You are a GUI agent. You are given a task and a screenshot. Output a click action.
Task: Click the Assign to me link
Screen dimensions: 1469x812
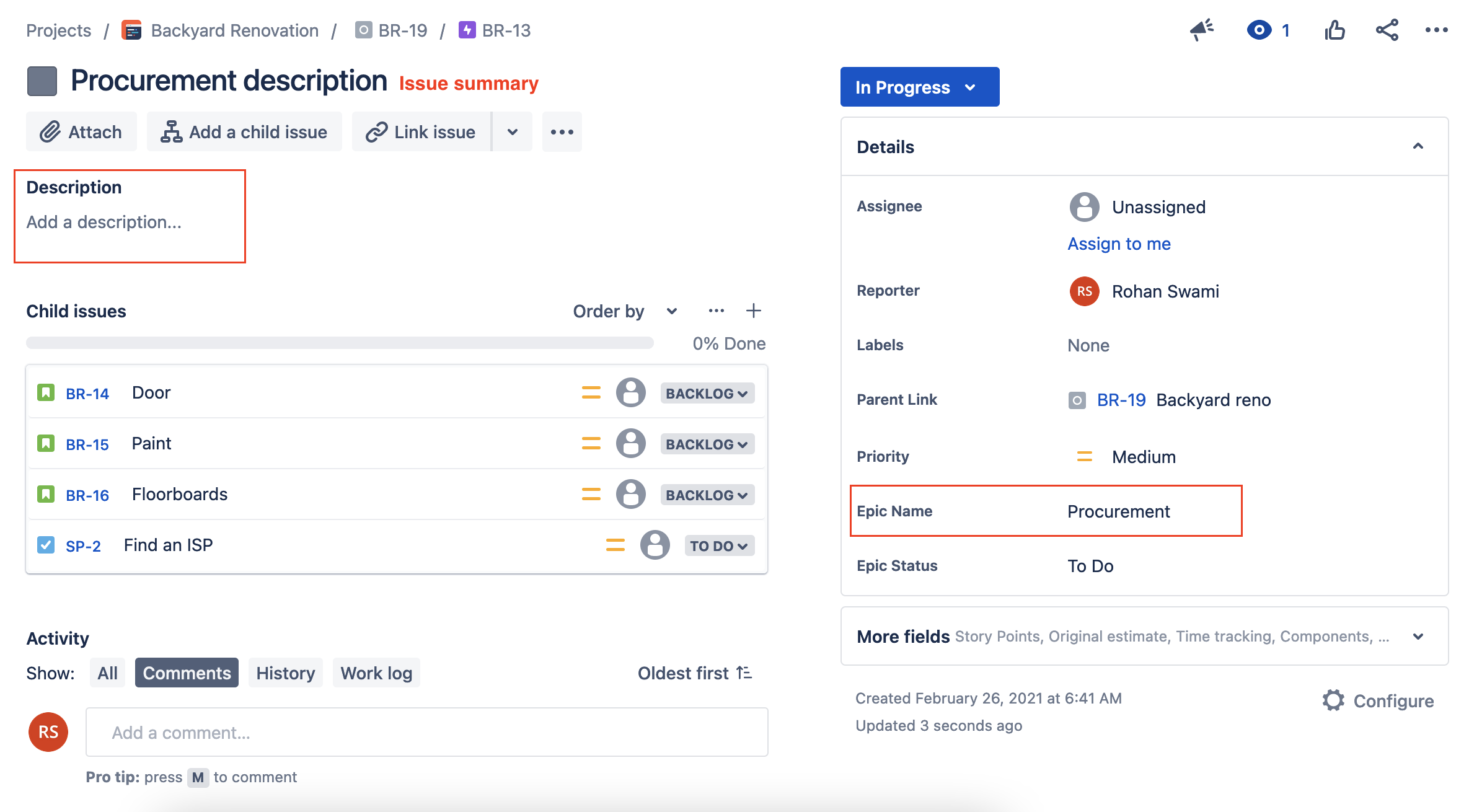coord(1118,243)
